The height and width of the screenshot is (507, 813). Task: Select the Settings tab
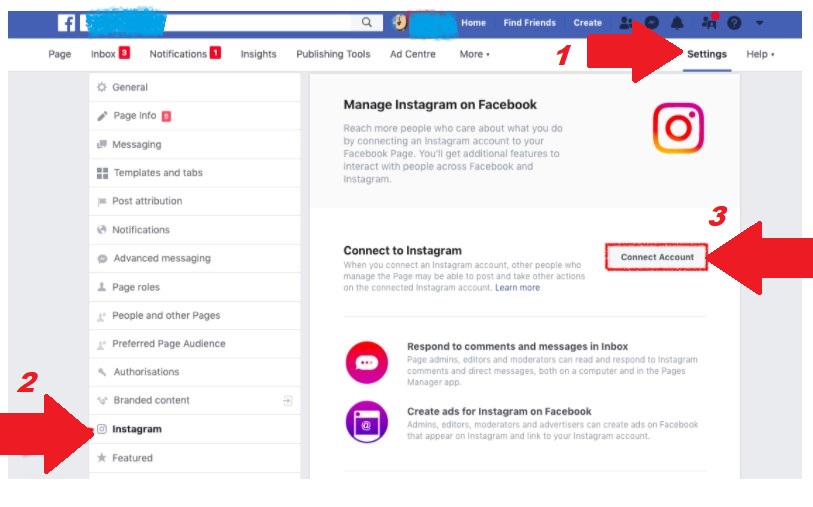707,54
